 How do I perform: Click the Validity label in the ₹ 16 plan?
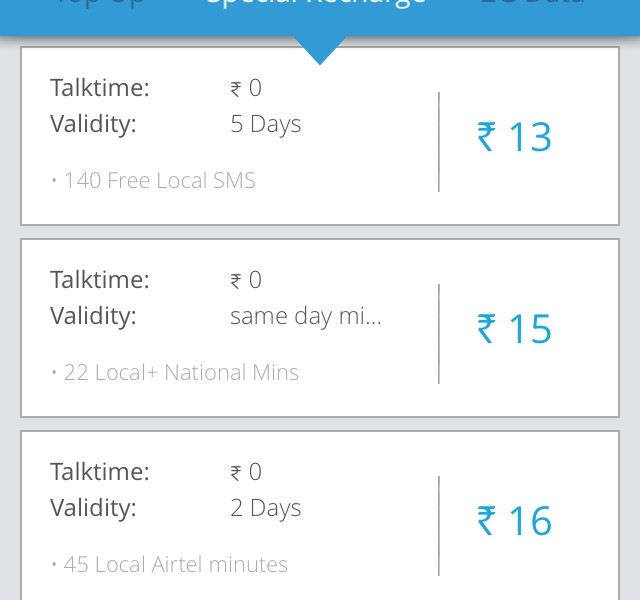93,508
